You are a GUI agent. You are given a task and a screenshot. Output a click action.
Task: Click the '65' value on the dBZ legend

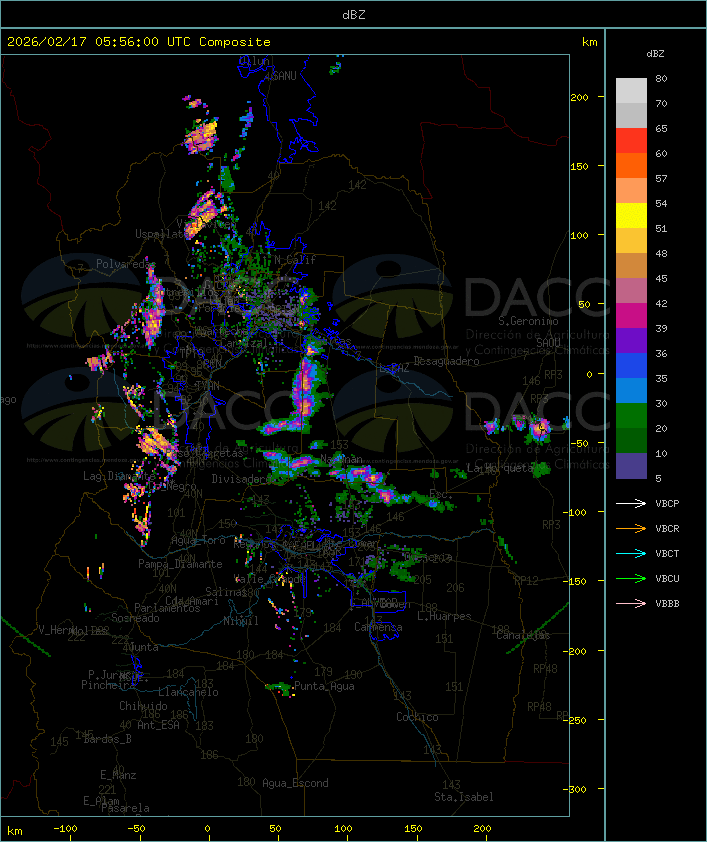661,128
